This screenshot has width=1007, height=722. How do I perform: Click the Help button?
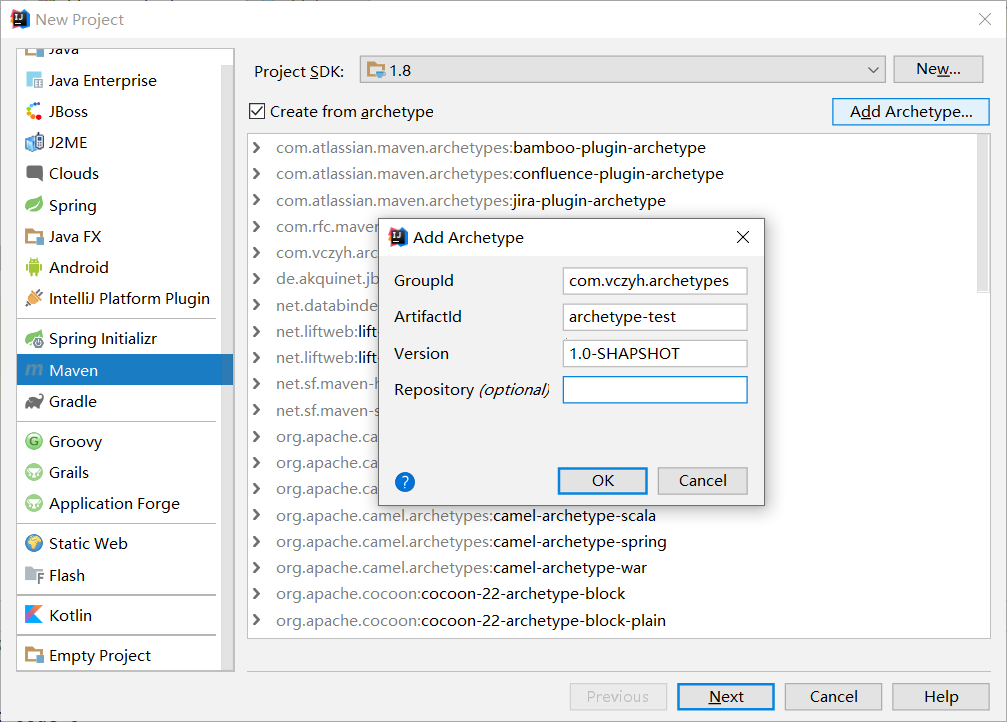941,696
